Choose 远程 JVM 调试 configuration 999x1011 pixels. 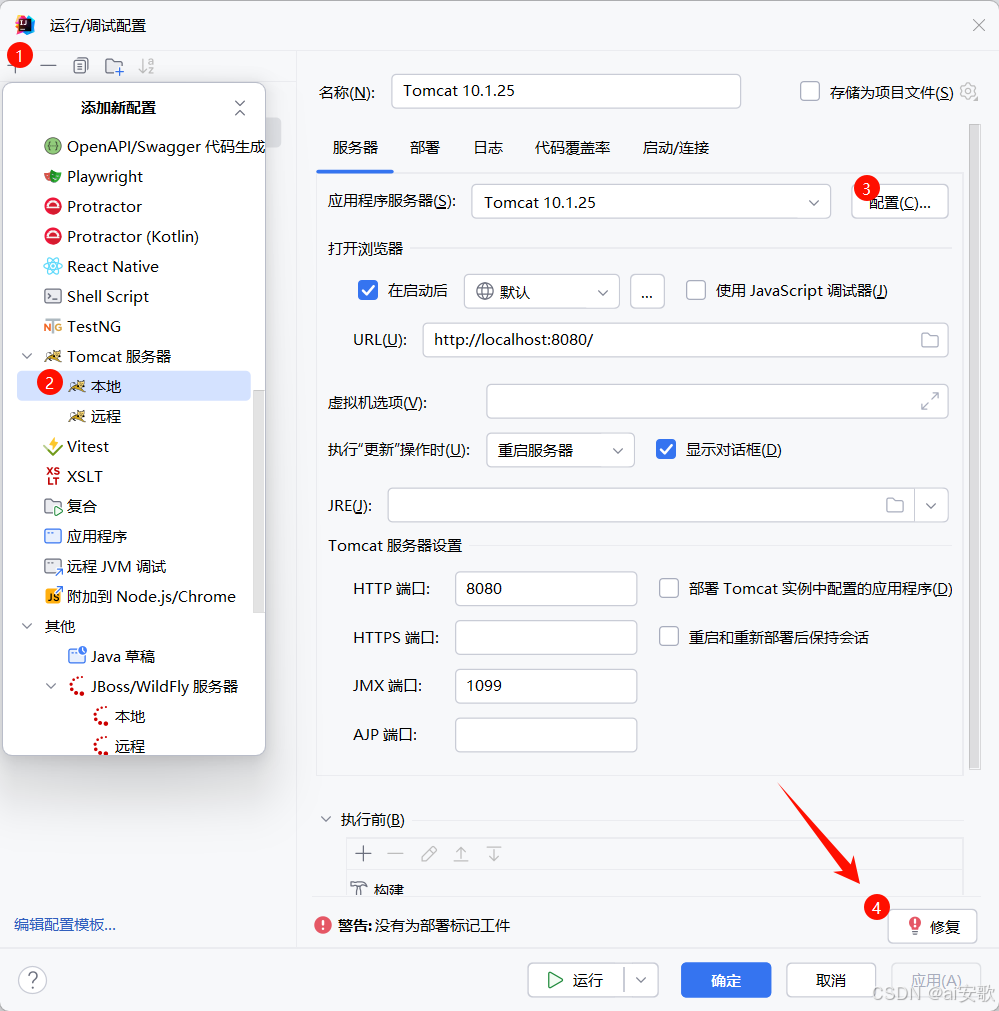(104, 567)
